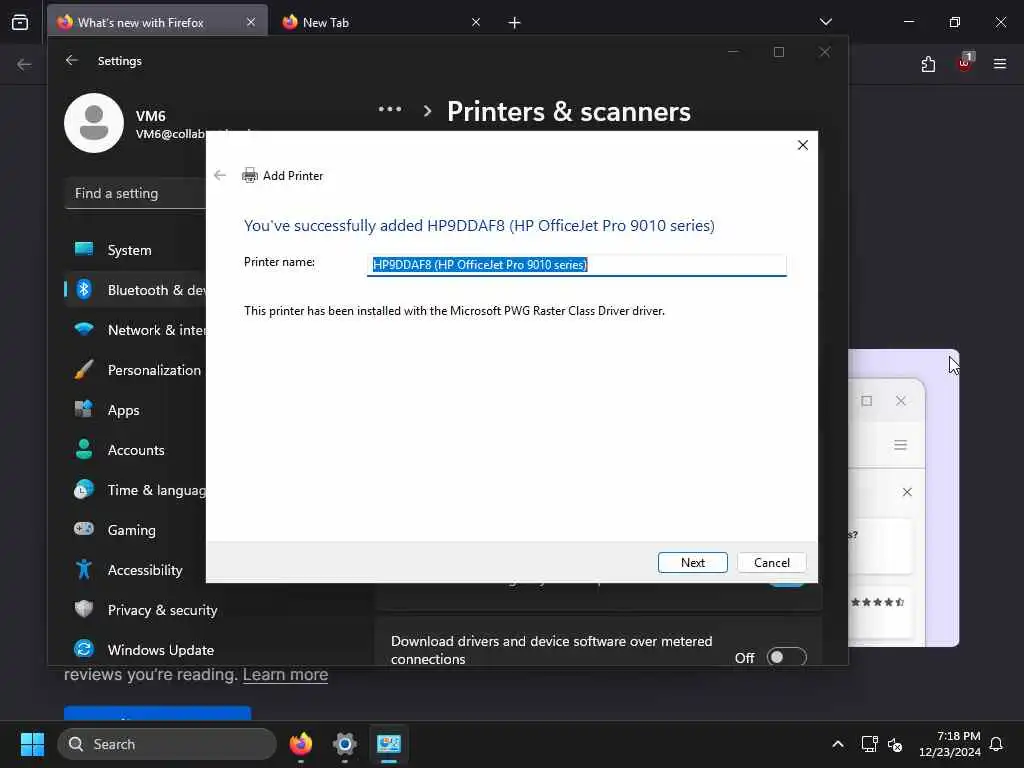
Task: Click the Network wifi icon in the sidebar
Action: (84, 329)
